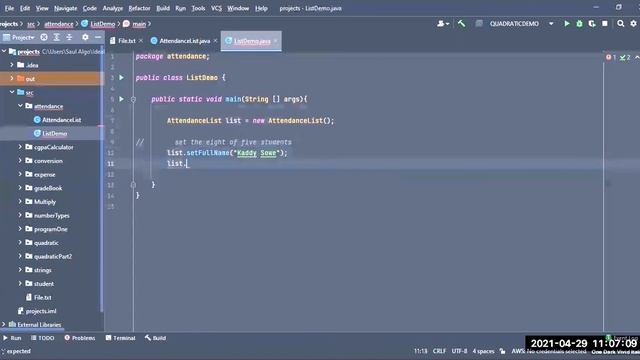Expand the cgpaCalculator package

20,147
